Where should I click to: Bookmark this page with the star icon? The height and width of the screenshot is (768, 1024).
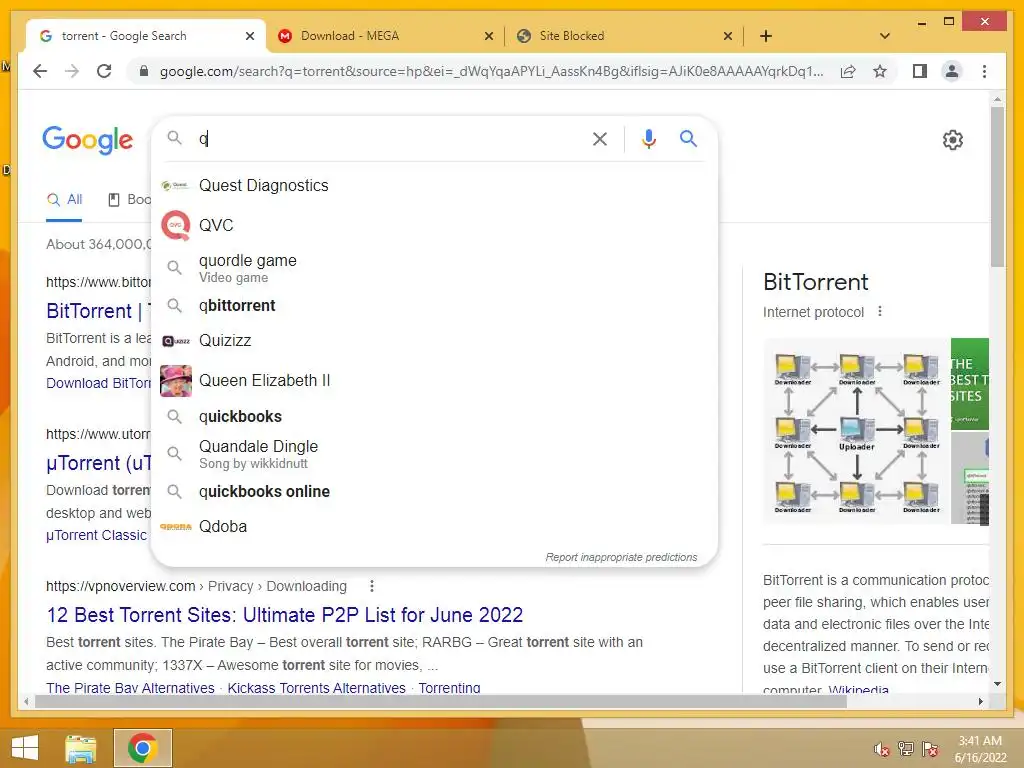[x=880, y=71]
